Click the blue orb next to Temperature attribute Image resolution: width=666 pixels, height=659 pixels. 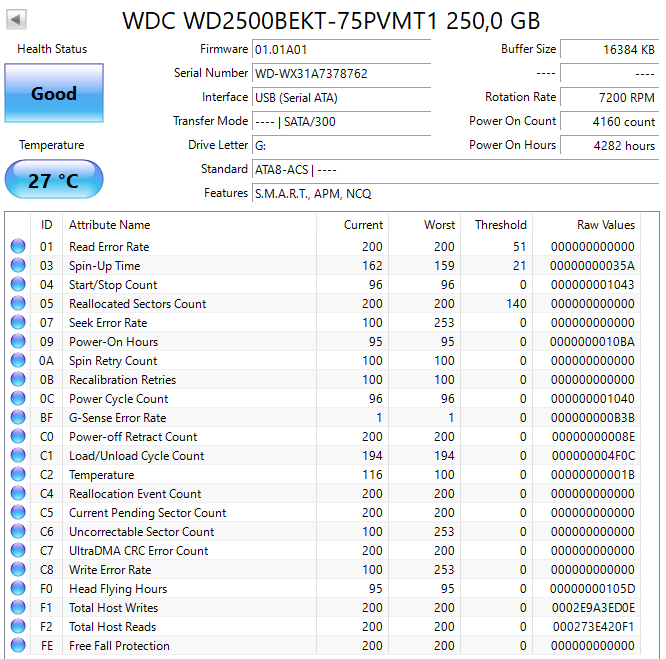click(x=18, y=474)
